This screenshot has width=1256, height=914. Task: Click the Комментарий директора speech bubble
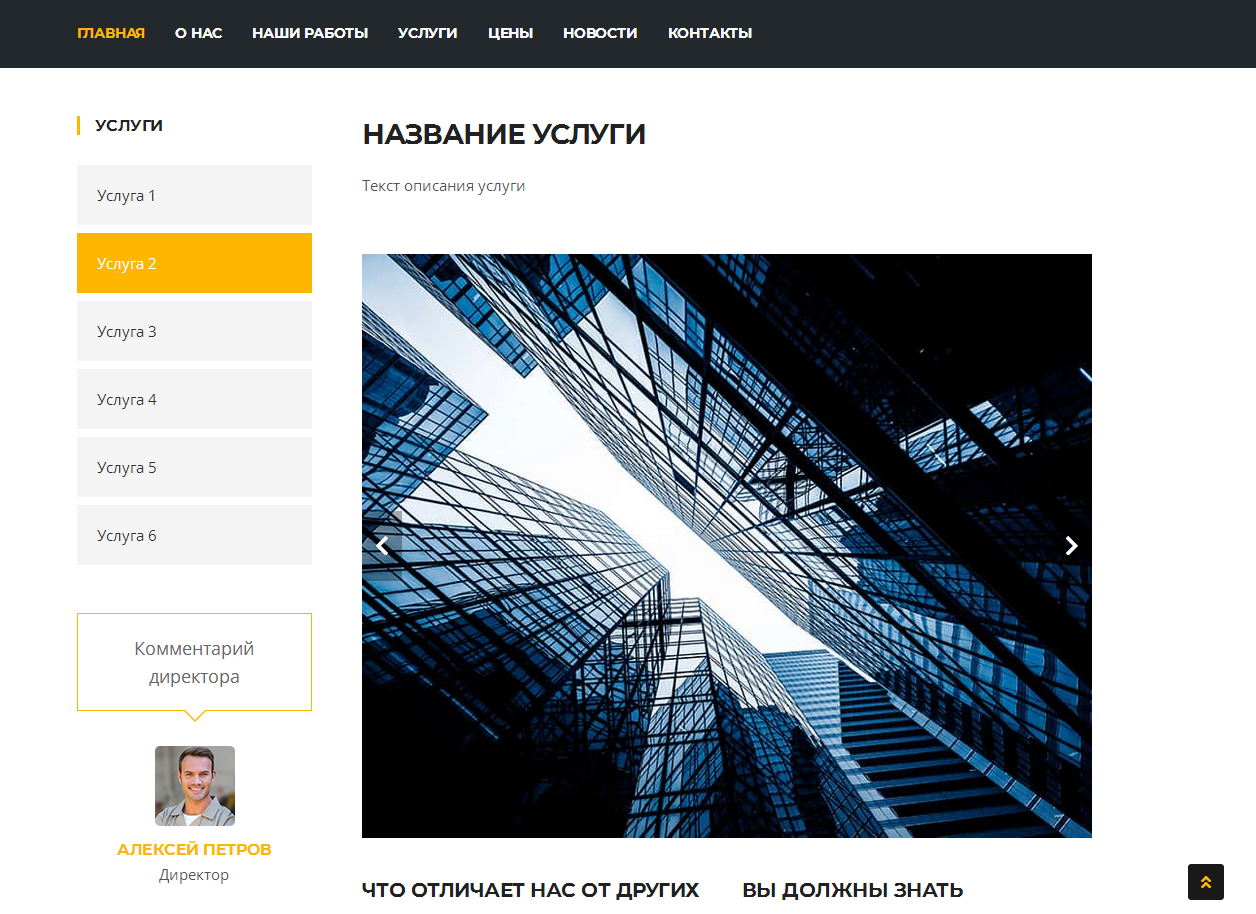(x=194, y=662)
